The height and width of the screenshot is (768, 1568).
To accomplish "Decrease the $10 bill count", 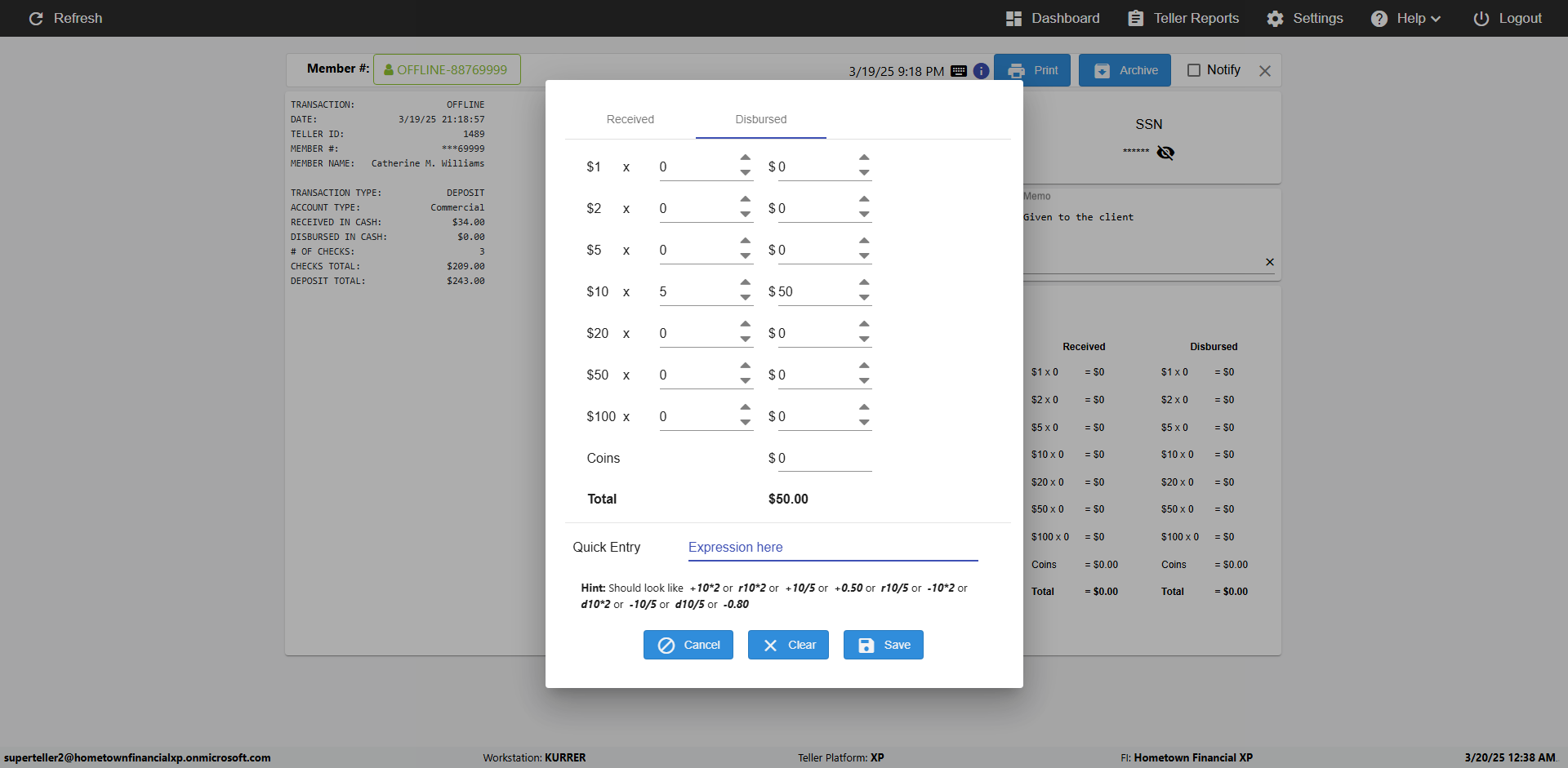I will pos(746,298).
